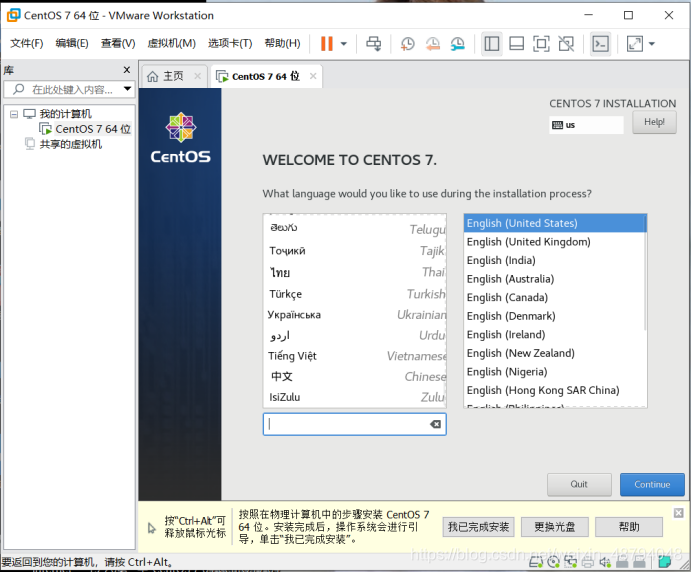
Task: Select CentOS 7 64 位 in library tree
Action: (x=93, y=129)
